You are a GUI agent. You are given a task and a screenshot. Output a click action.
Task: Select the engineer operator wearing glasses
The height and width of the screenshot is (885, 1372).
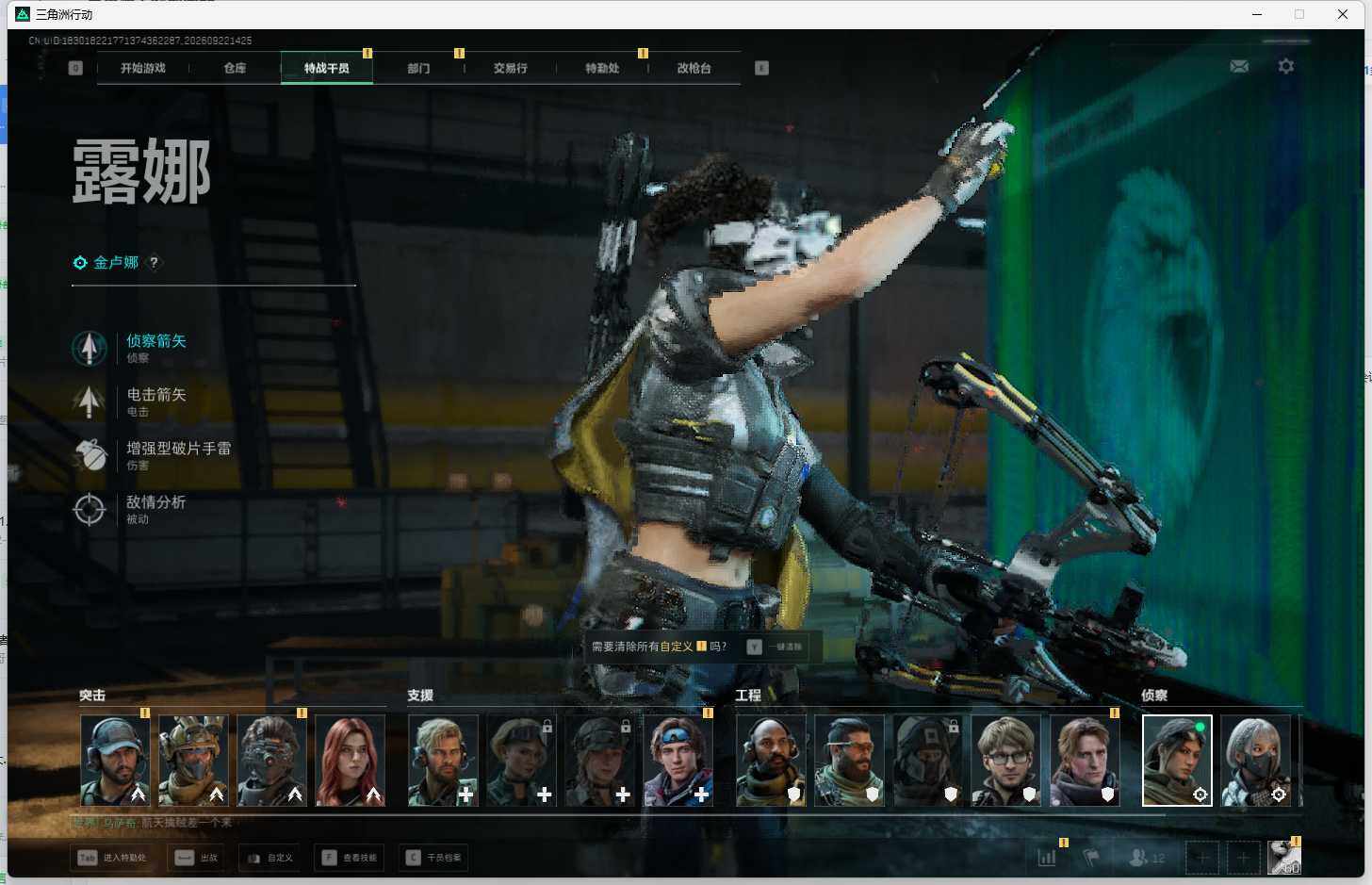point(1006,761)
